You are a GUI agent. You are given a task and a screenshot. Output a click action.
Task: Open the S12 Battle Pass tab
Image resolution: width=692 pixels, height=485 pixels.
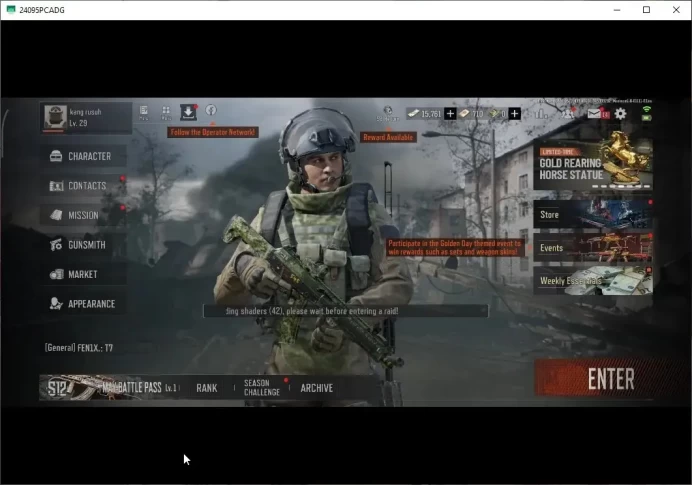(x=110, y=387)
